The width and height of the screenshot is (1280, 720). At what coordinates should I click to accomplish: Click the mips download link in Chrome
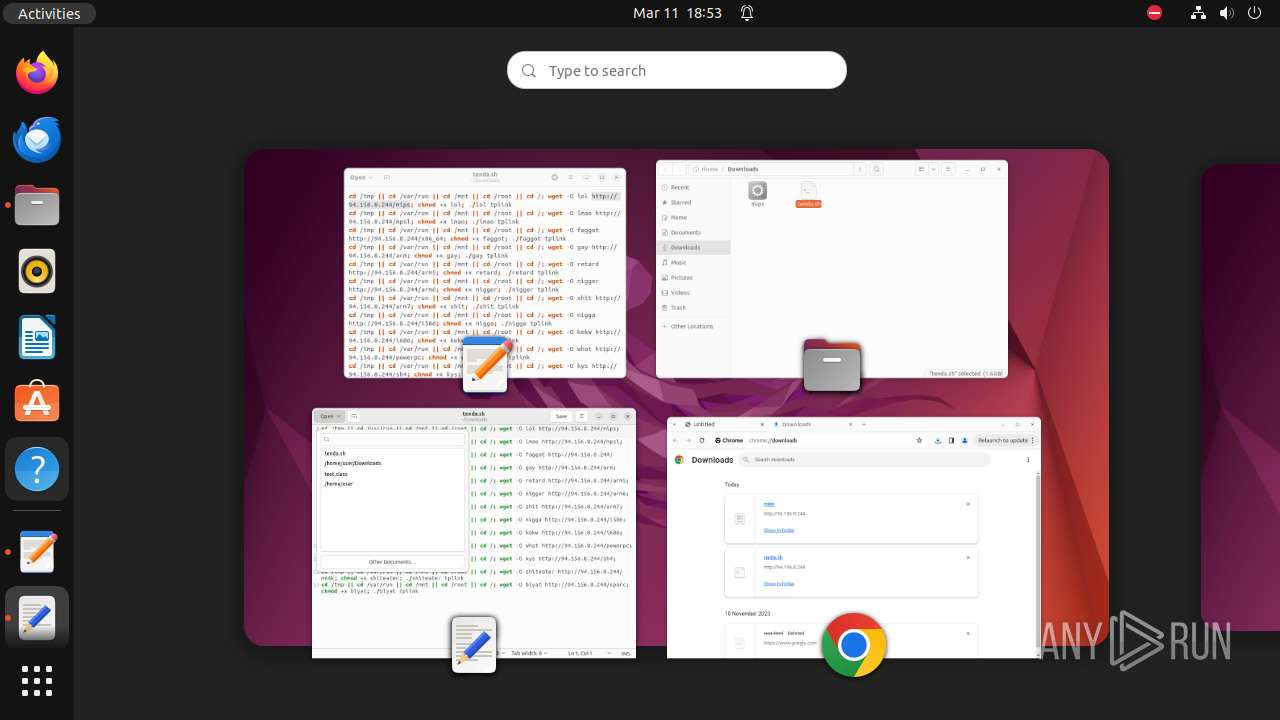[x=769, y=504]
